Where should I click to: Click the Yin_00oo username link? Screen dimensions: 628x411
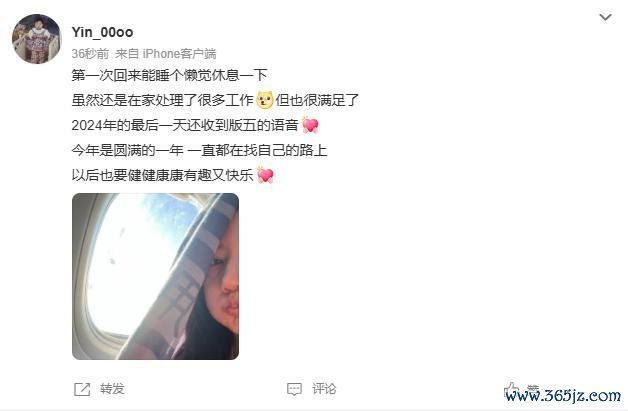(102, 32)
